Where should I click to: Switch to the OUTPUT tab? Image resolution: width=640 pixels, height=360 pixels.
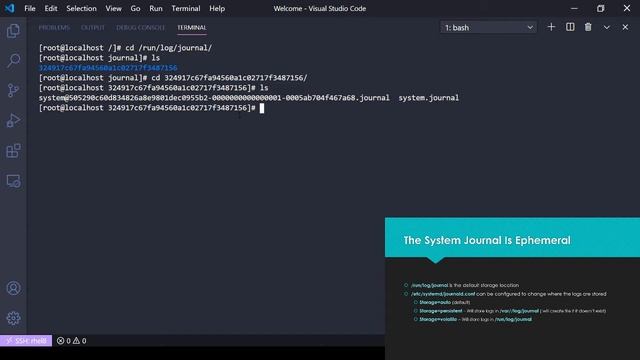point(93,28)
